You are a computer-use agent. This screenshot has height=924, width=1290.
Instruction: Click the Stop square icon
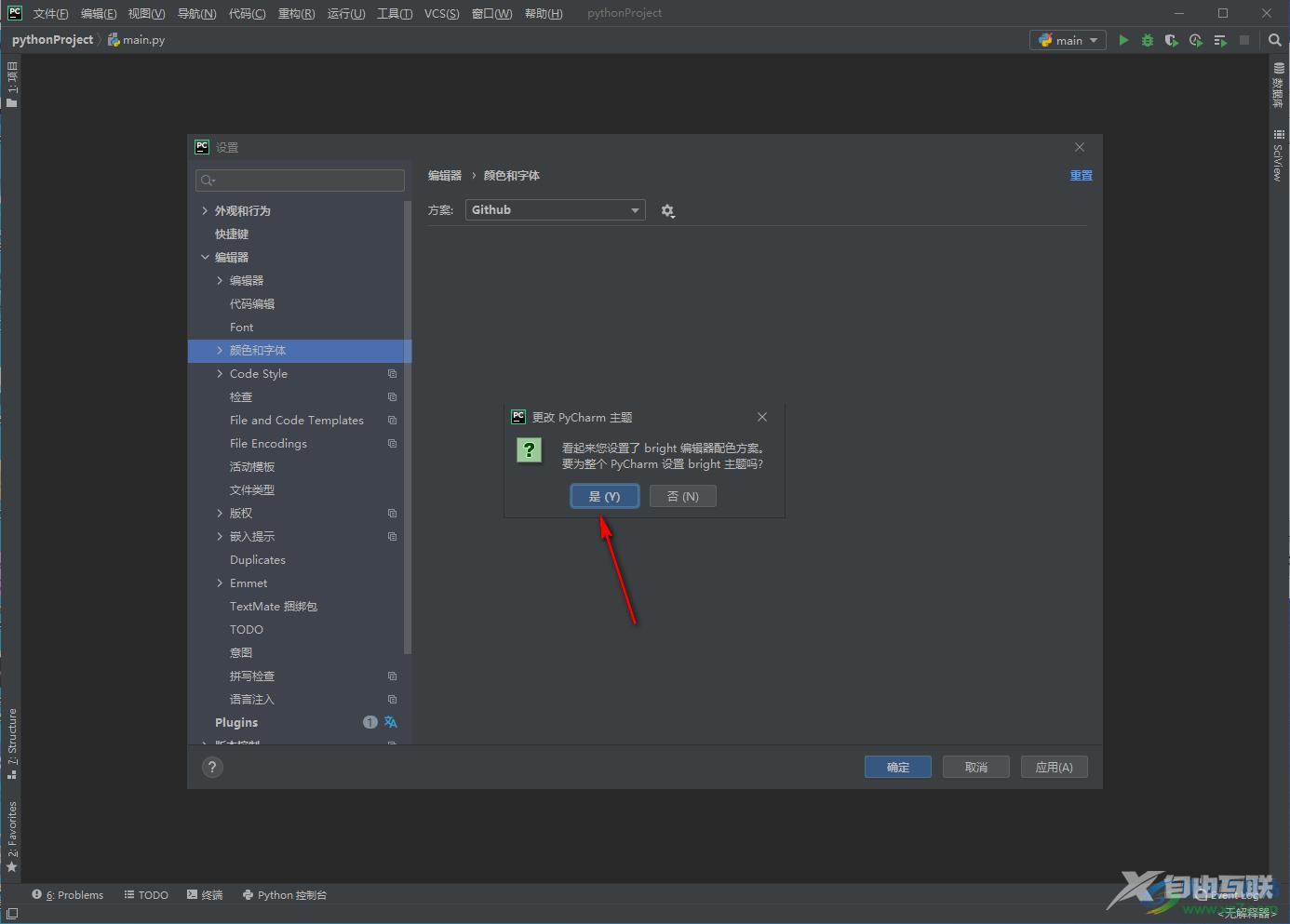coord(1244,40)
